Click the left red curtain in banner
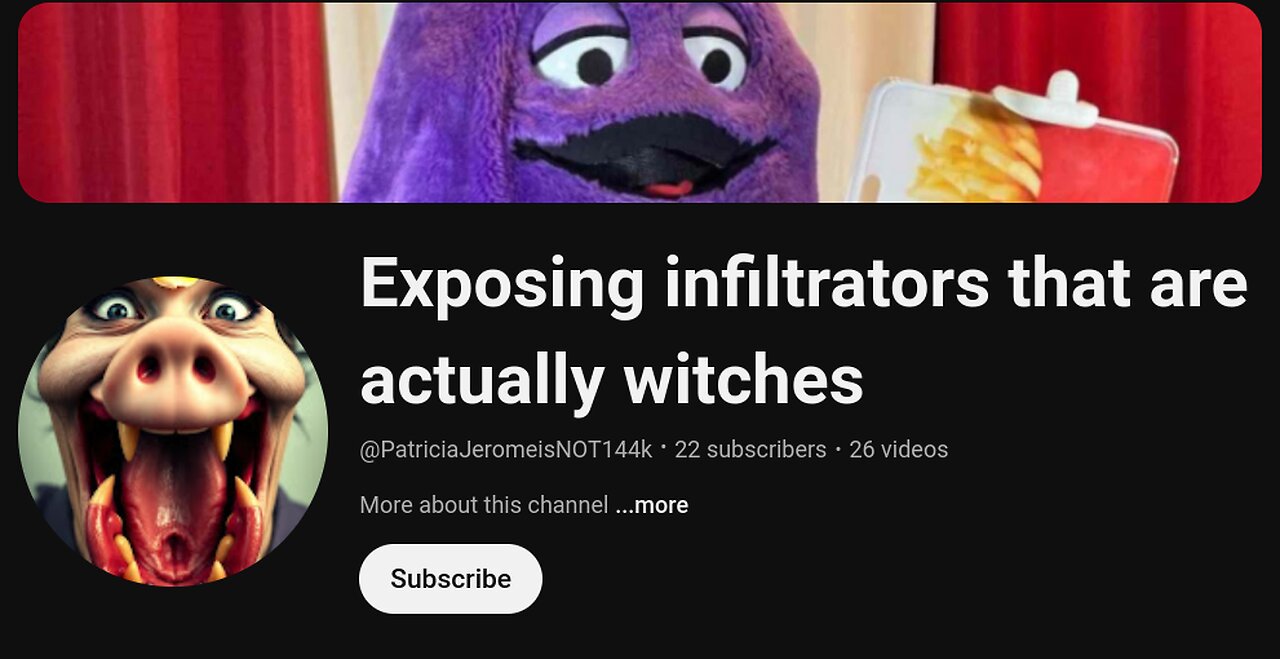 175,102
